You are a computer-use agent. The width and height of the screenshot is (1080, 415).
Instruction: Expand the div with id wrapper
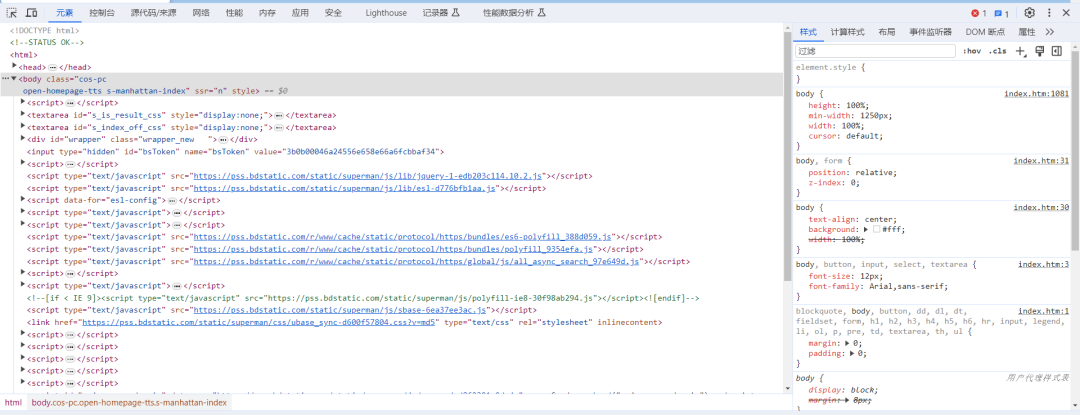tap(23, 139)
